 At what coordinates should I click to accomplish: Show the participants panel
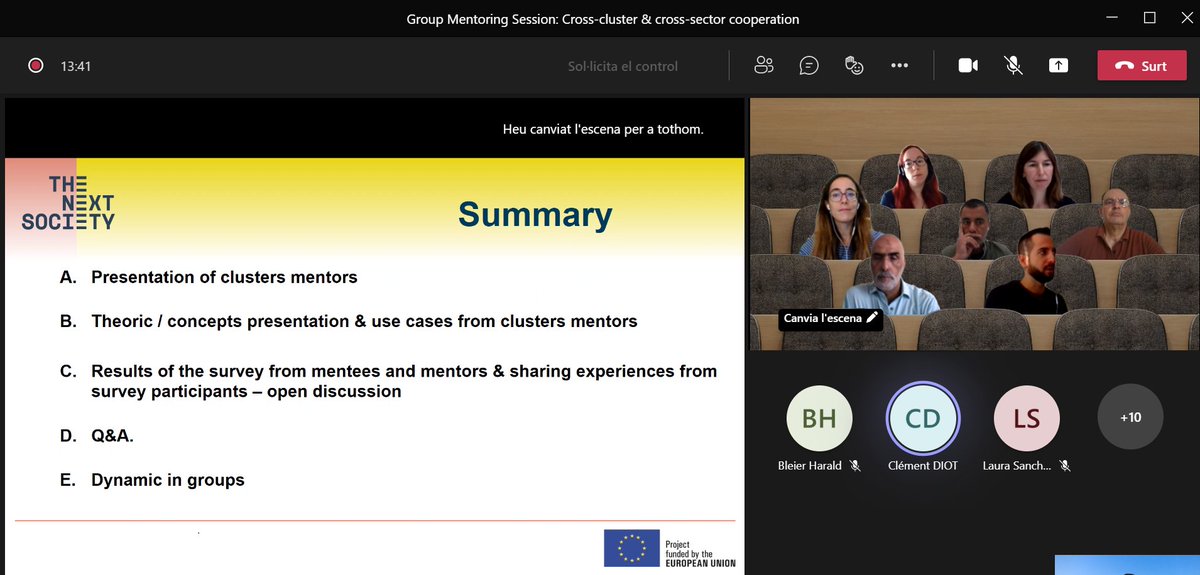click(x=765, y=66)
